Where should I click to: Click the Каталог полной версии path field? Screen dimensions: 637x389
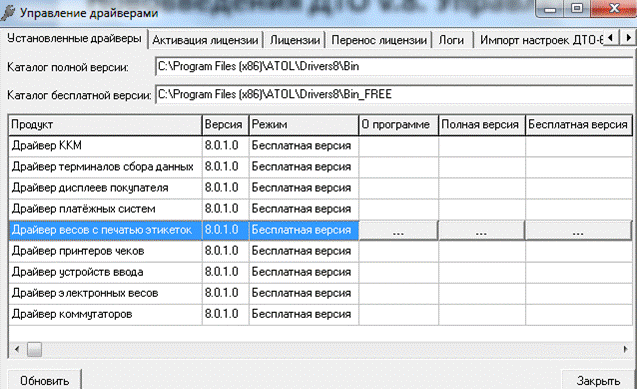coord(394,66)
